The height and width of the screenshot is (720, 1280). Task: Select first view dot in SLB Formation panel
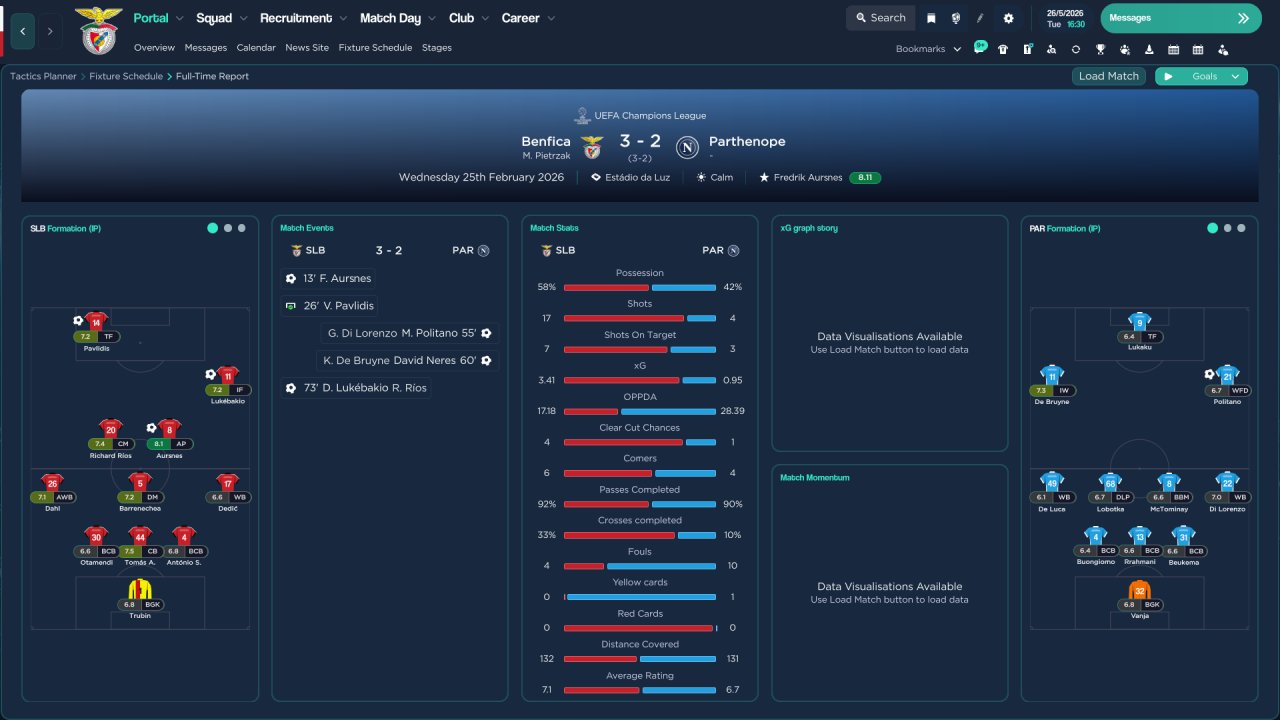(x=212, y=228)
